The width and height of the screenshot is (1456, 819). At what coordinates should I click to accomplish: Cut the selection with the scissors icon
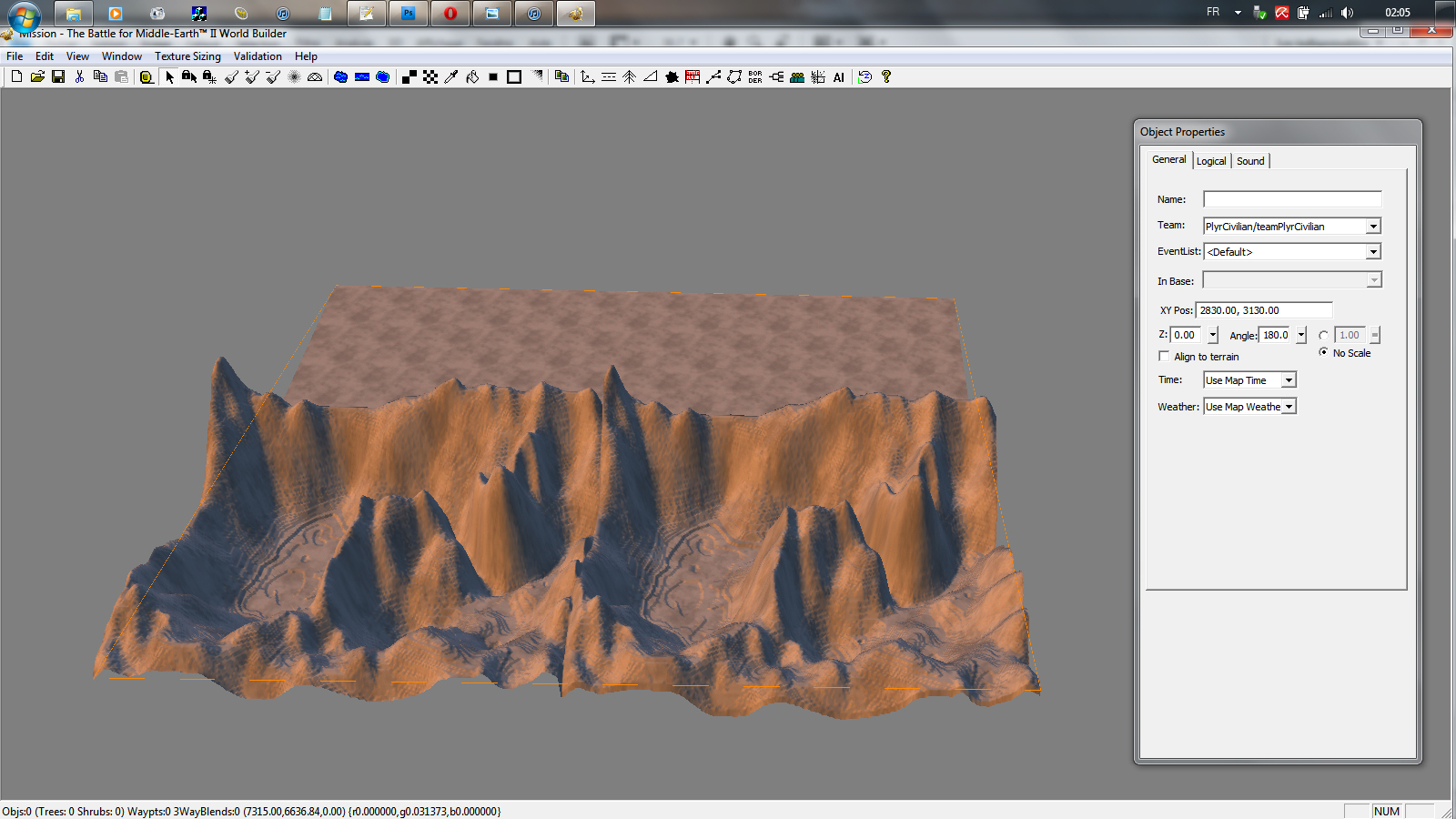[x=79, y=77]
